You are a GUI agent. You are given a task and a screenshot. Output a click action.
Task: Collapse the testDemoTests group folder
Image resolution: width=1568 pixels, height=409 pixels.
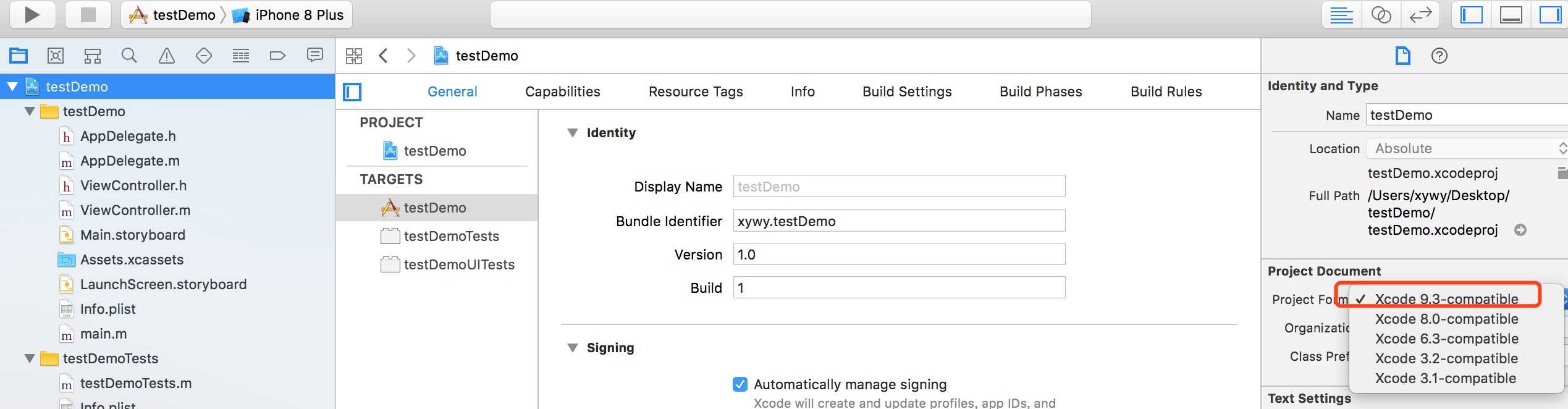[x=29, y=358]
